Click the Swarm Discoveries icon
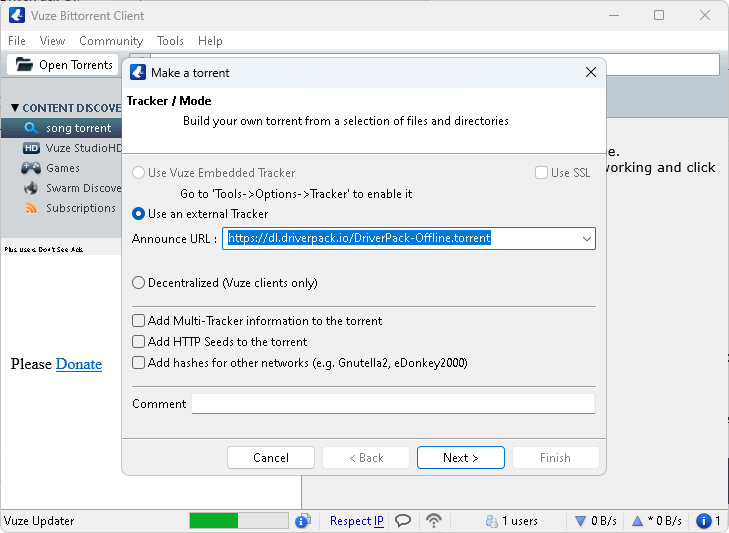This screenshot has height=533, width=729. (31, 188)
